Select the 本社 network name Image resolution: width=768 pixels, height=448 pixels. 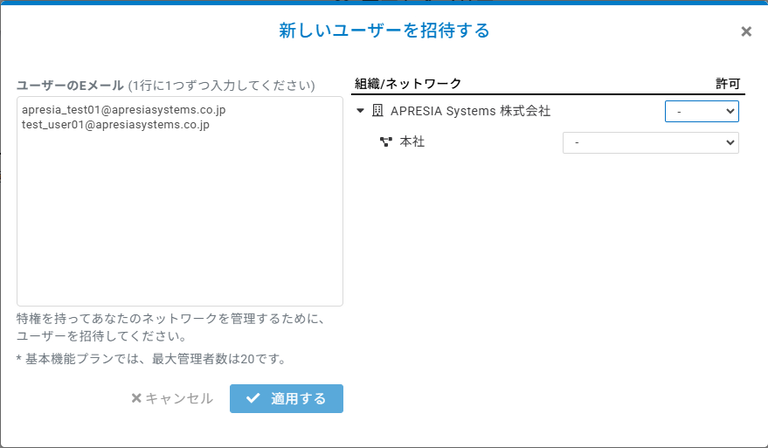pos(412,143)
